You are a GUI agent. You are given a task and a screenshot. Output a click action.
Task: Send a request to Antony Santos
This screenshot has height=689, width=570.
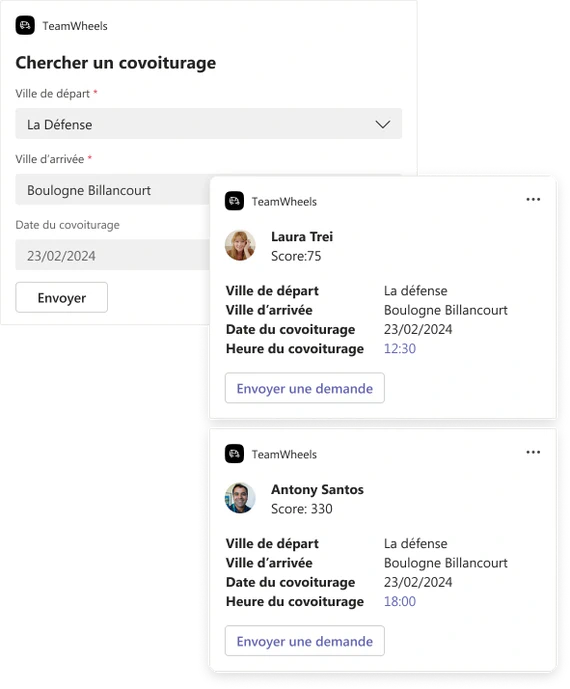click(x=305, y=641)
